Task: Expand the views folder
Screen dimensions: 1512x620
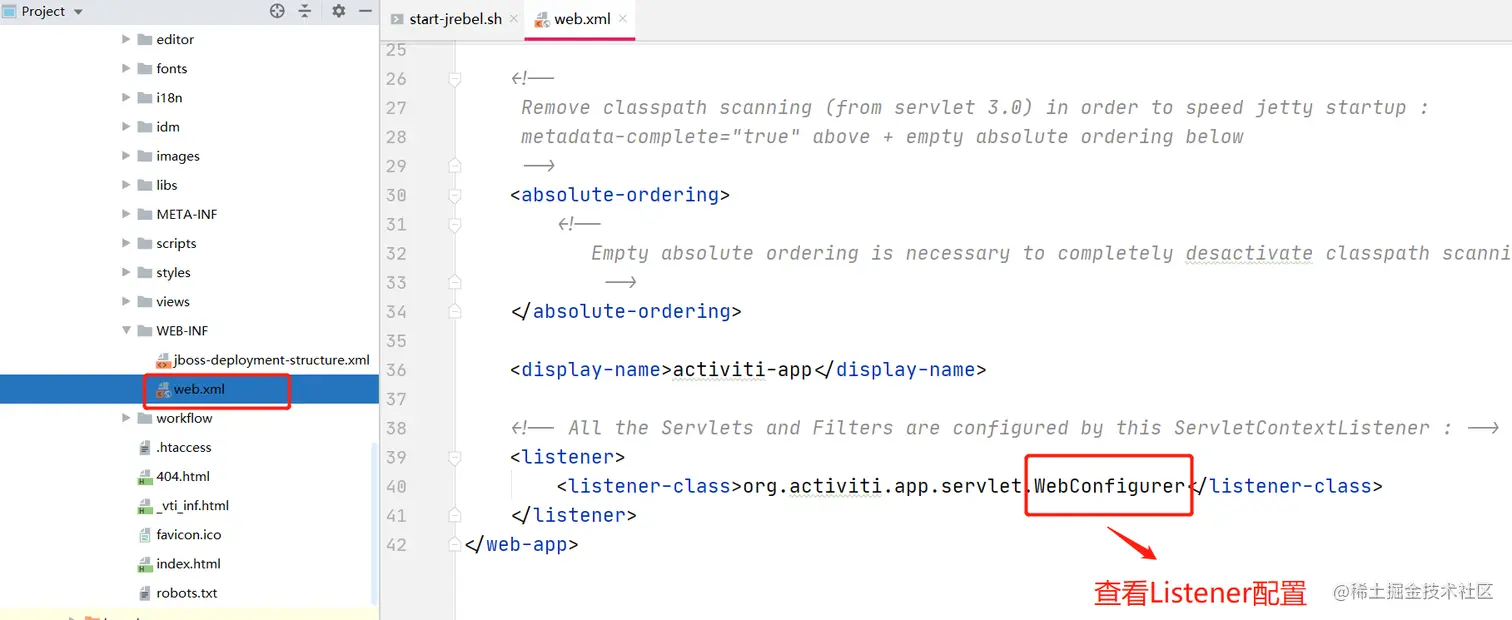Action: (x=126, y=301)
